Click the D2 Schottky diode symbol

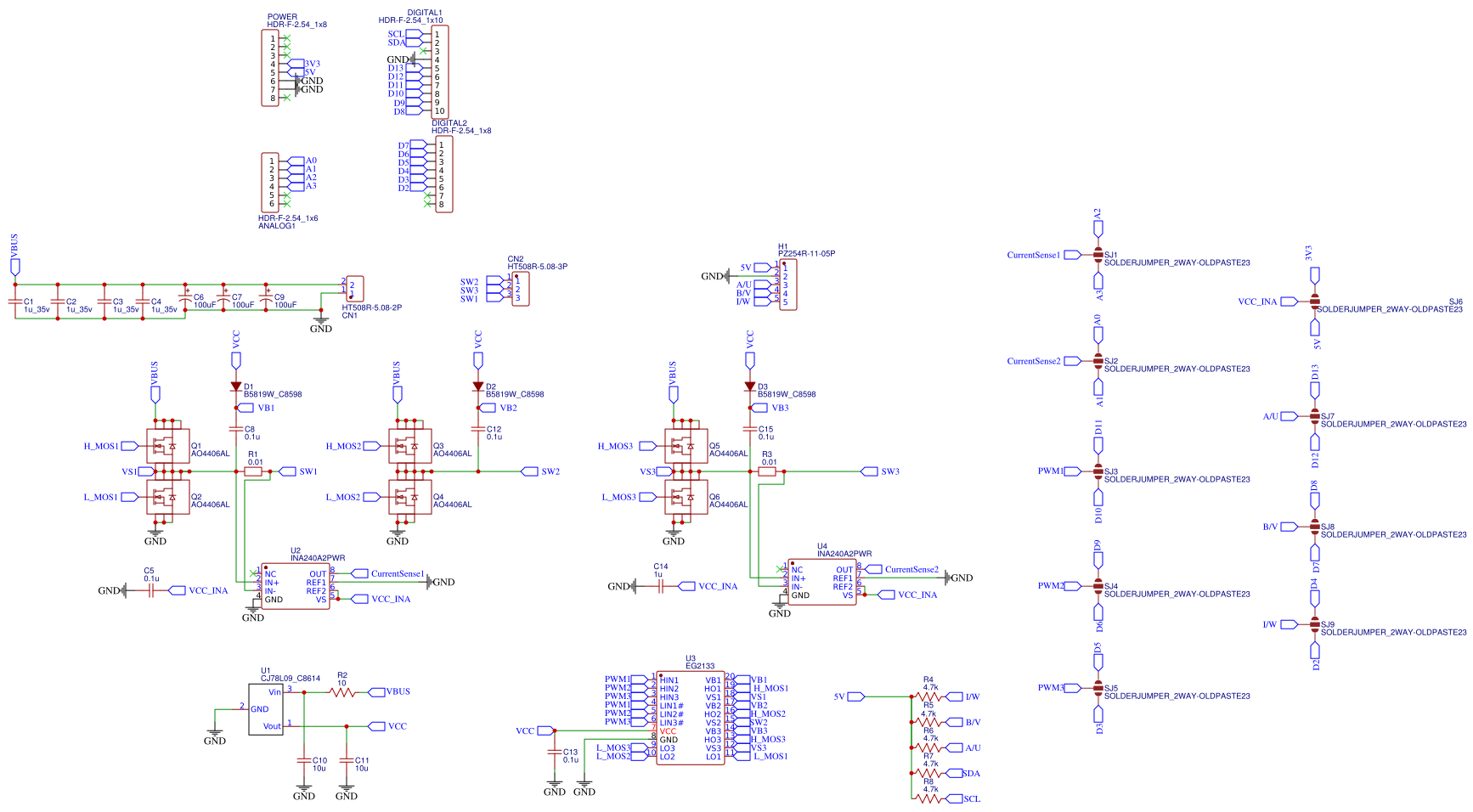point(478,386)
